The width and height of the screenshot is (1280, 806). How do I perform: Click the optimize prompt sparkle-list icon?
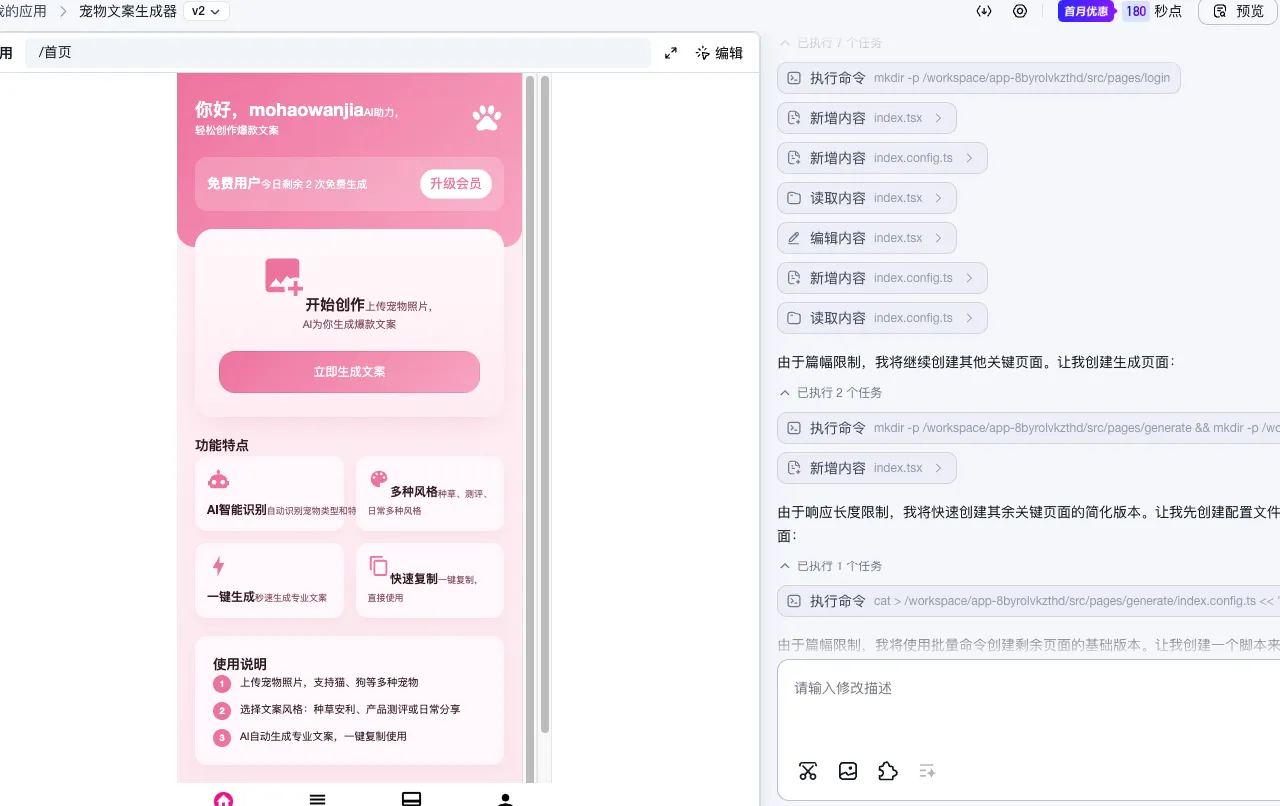(927, 771)
